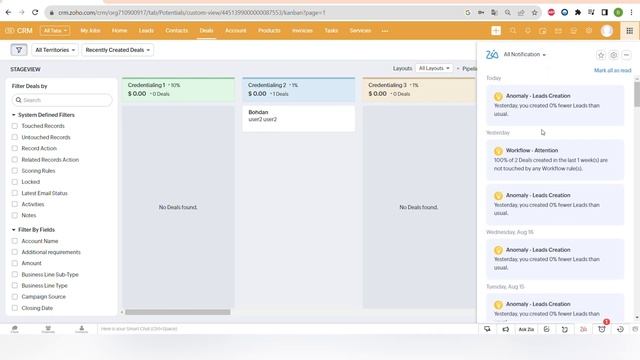Open browser extensions puzzle icon

(x=578, y=13)
